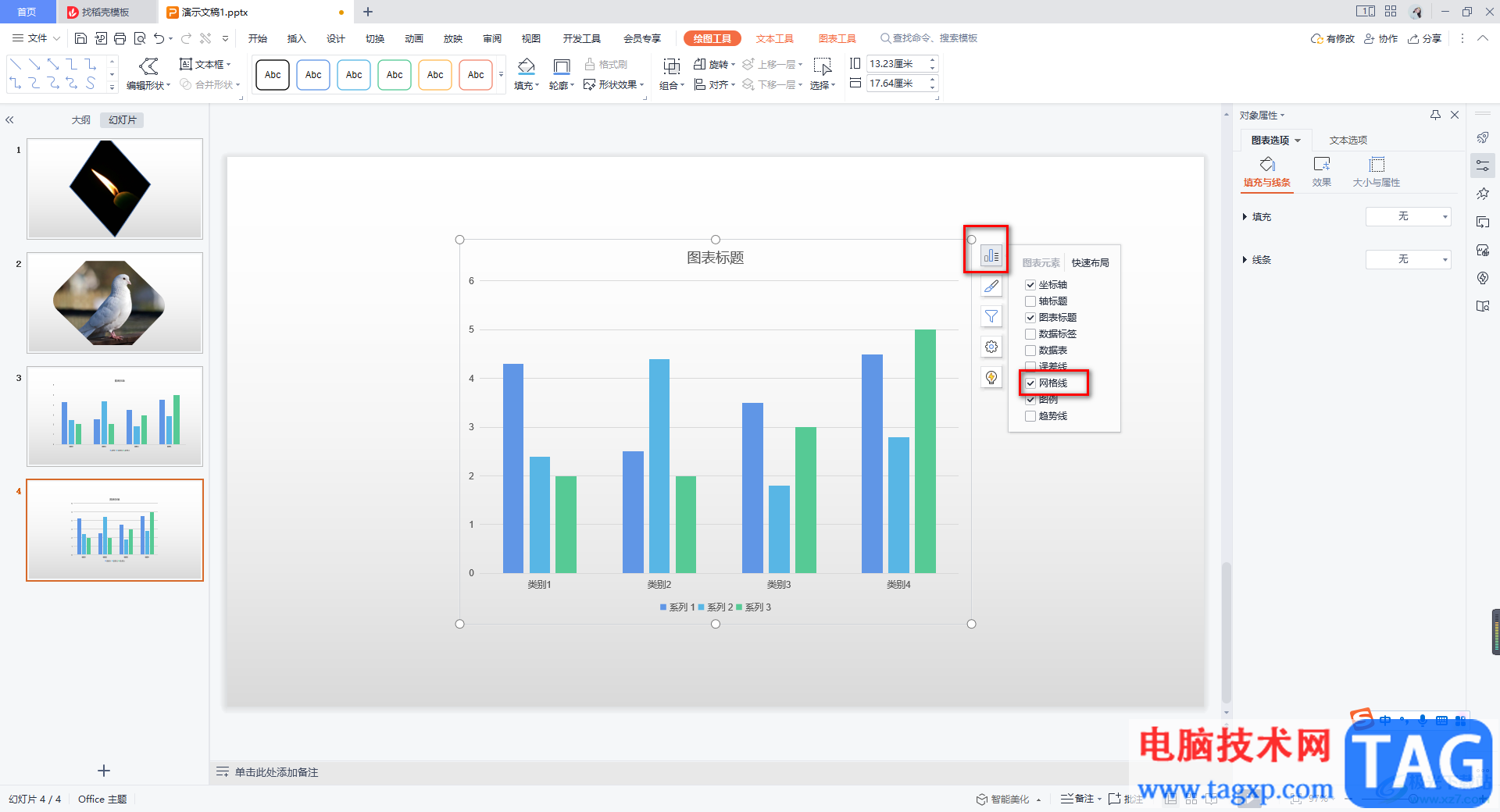Click the Outline (轮廓) icon
The height and width of the screenshot is (812, 1500).
tap(561, 66)
